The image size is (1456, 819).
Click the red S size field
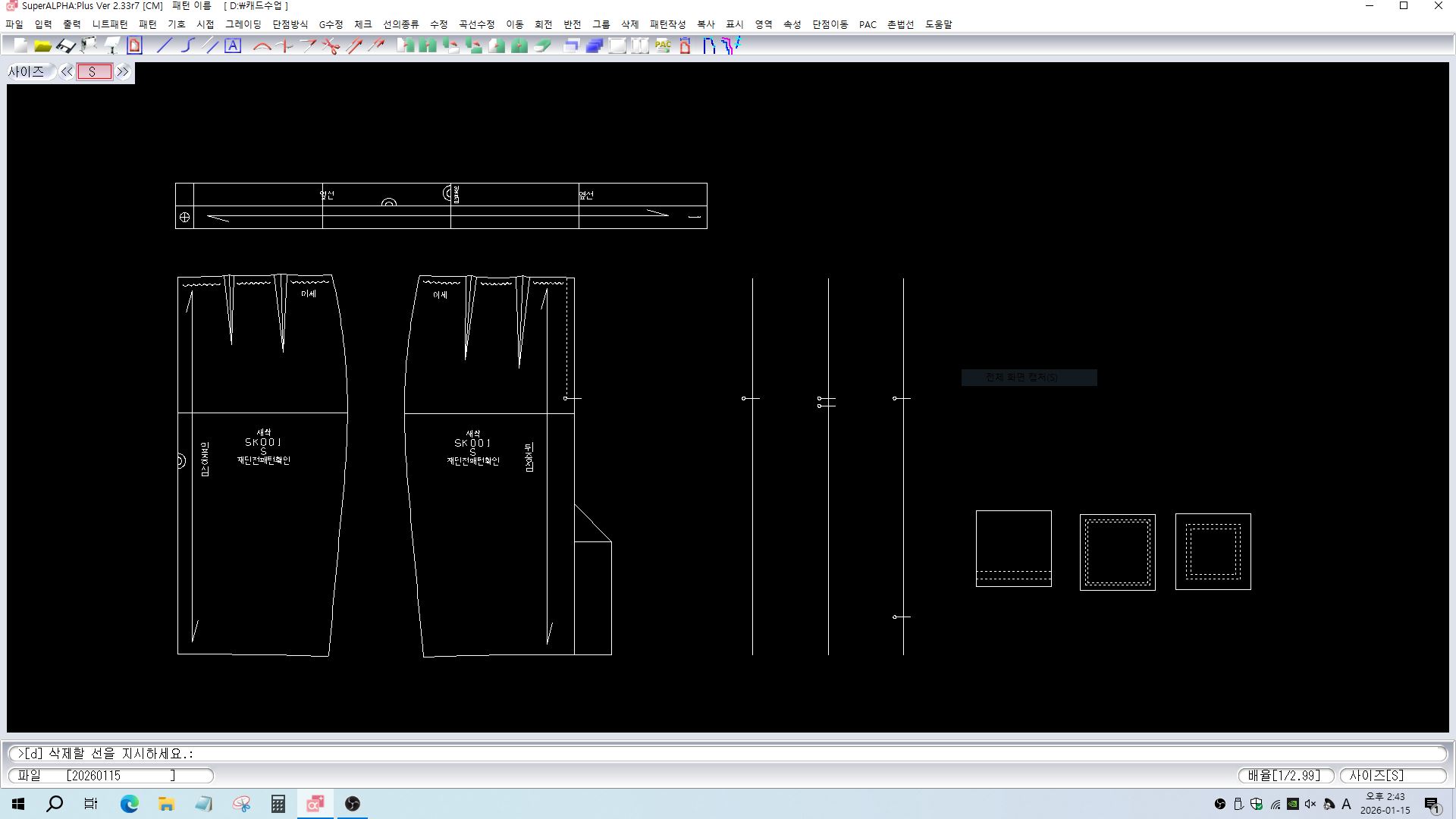94,72
